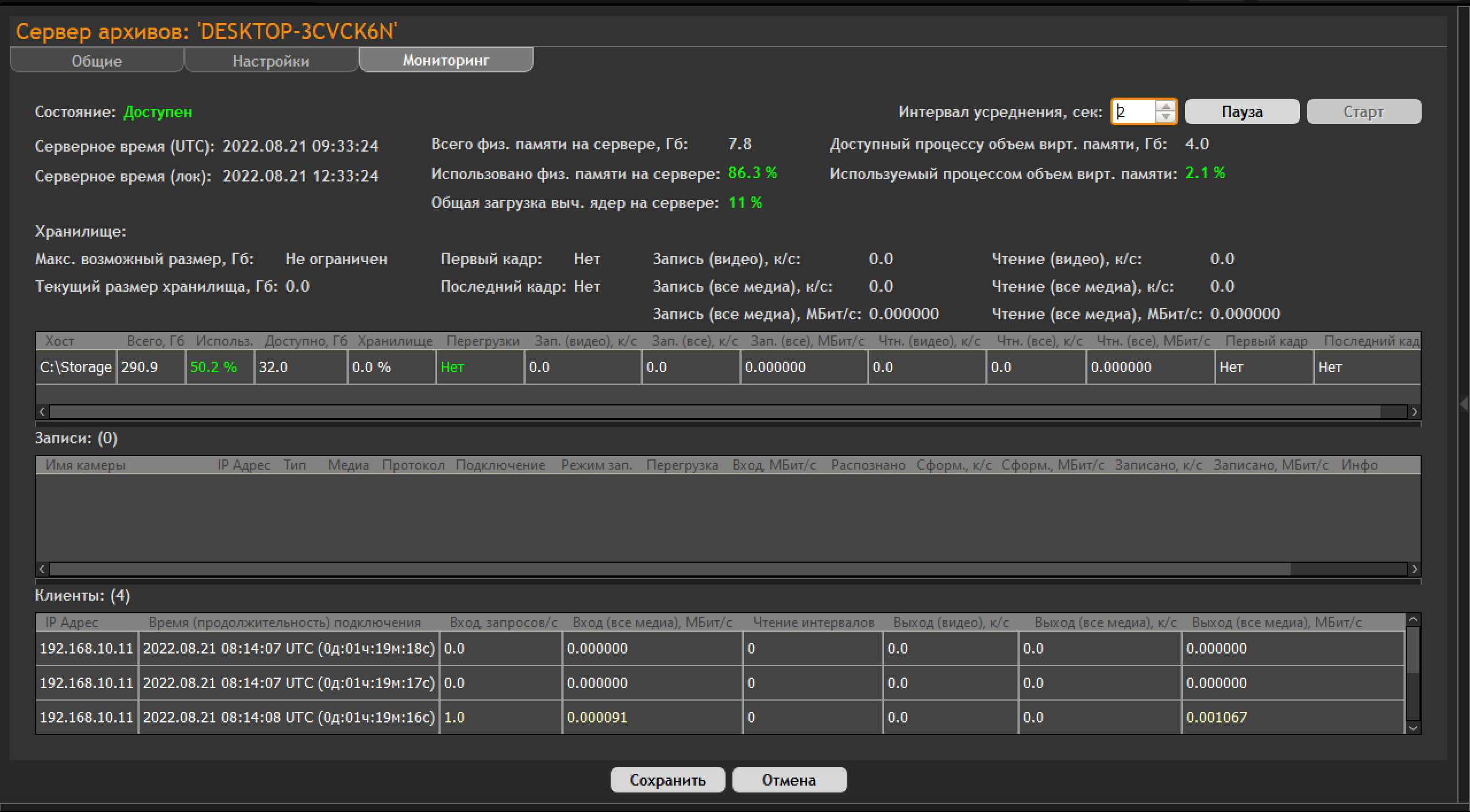
Task: Select the C:\Storage row in storage table
Action: coord(76,367)
